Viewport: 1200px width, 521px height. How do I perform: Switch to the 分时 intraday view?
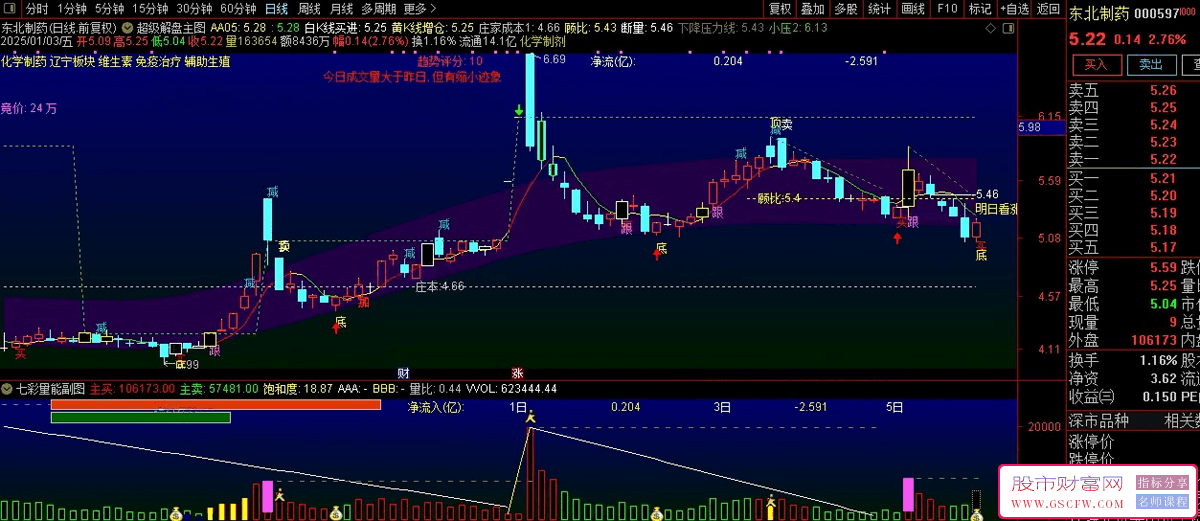click(37, 8)
